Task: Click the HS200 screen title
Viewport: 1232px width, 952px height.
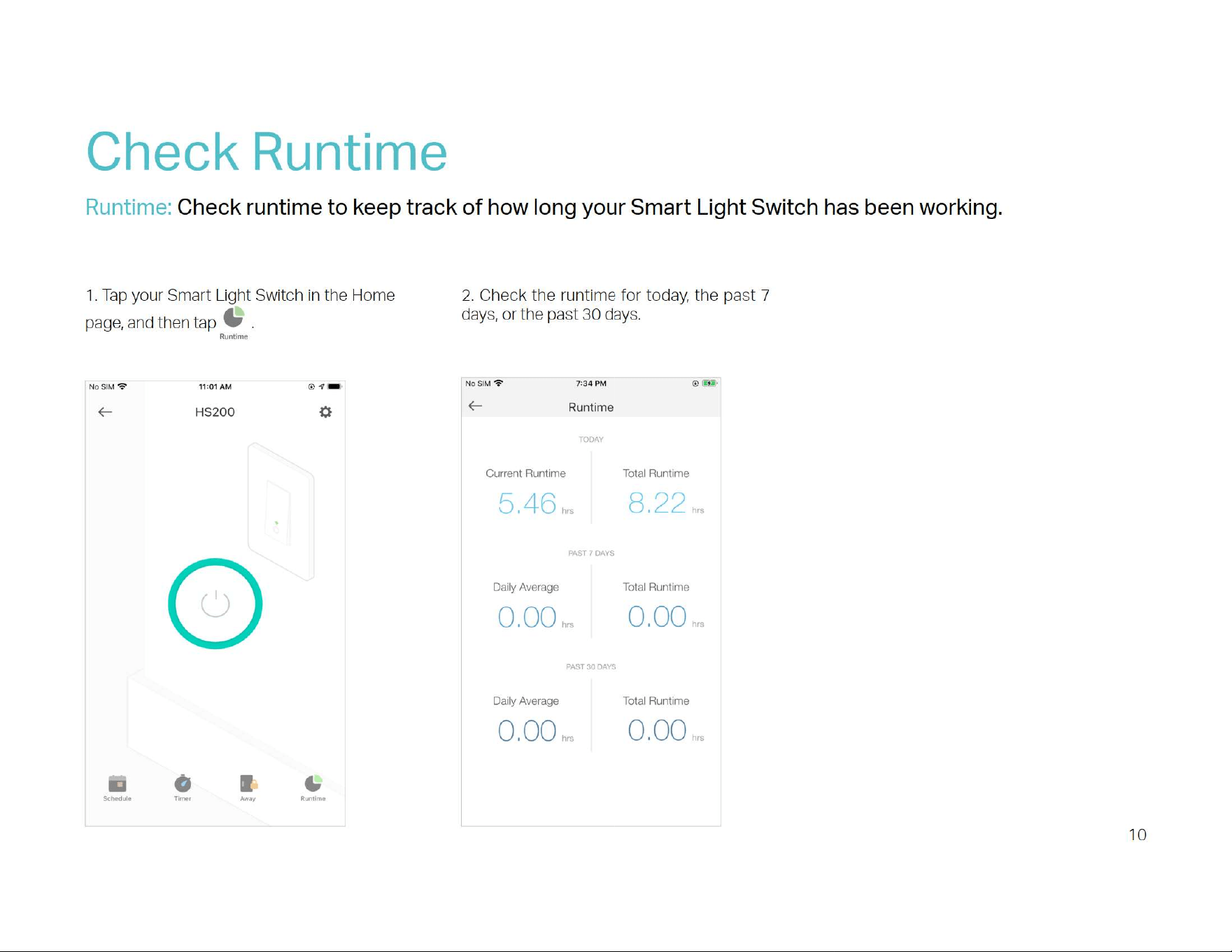Action: pos(215,412)
